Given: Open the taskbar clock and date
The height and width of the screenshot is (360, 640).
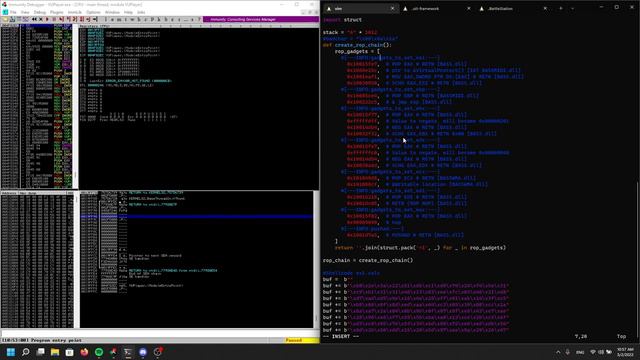Looking at the screenshot, I should coord(624,352).
